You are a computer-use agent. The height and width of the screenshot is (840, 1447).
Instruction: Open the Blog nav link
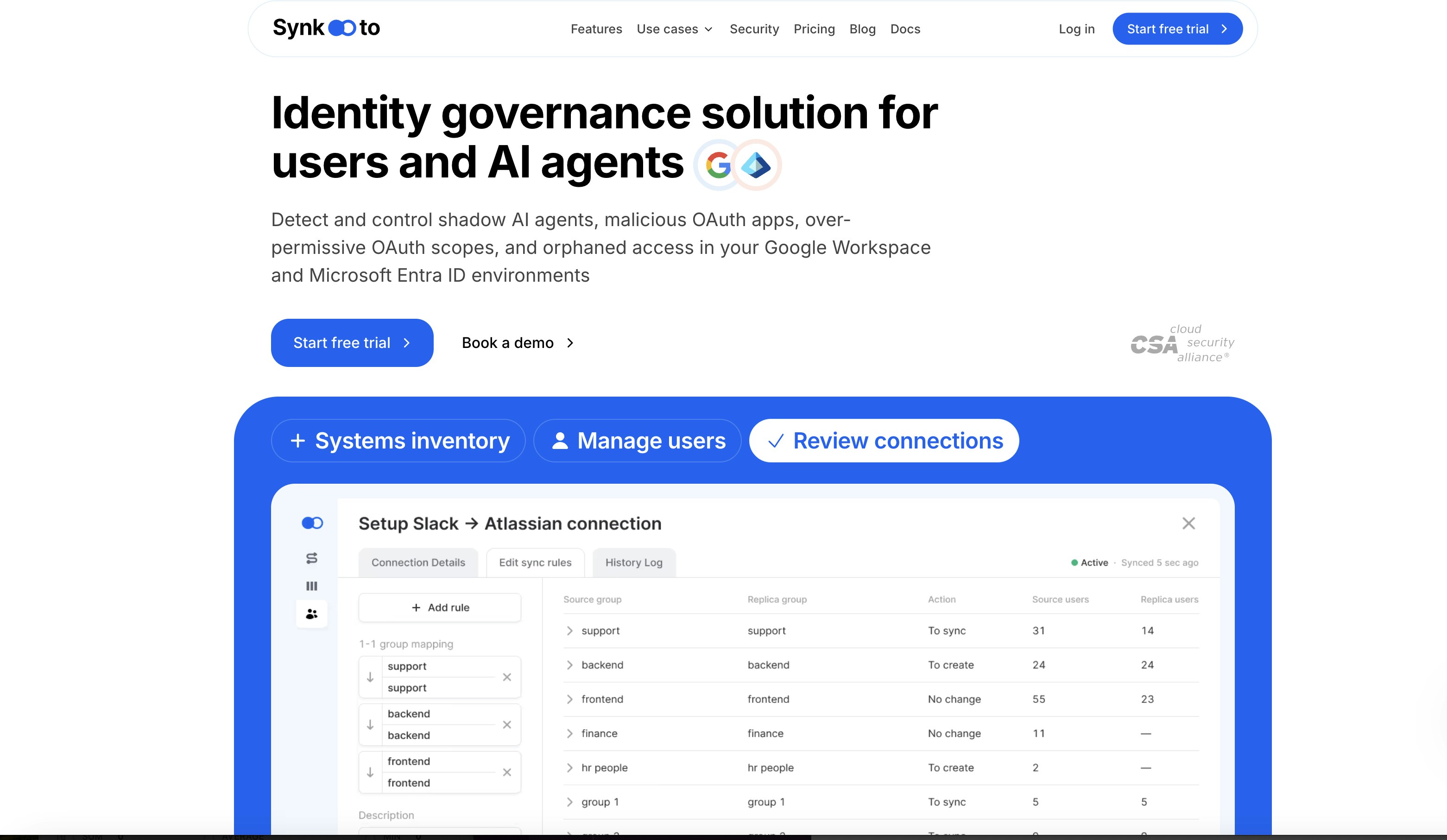[x=862, y=29]
